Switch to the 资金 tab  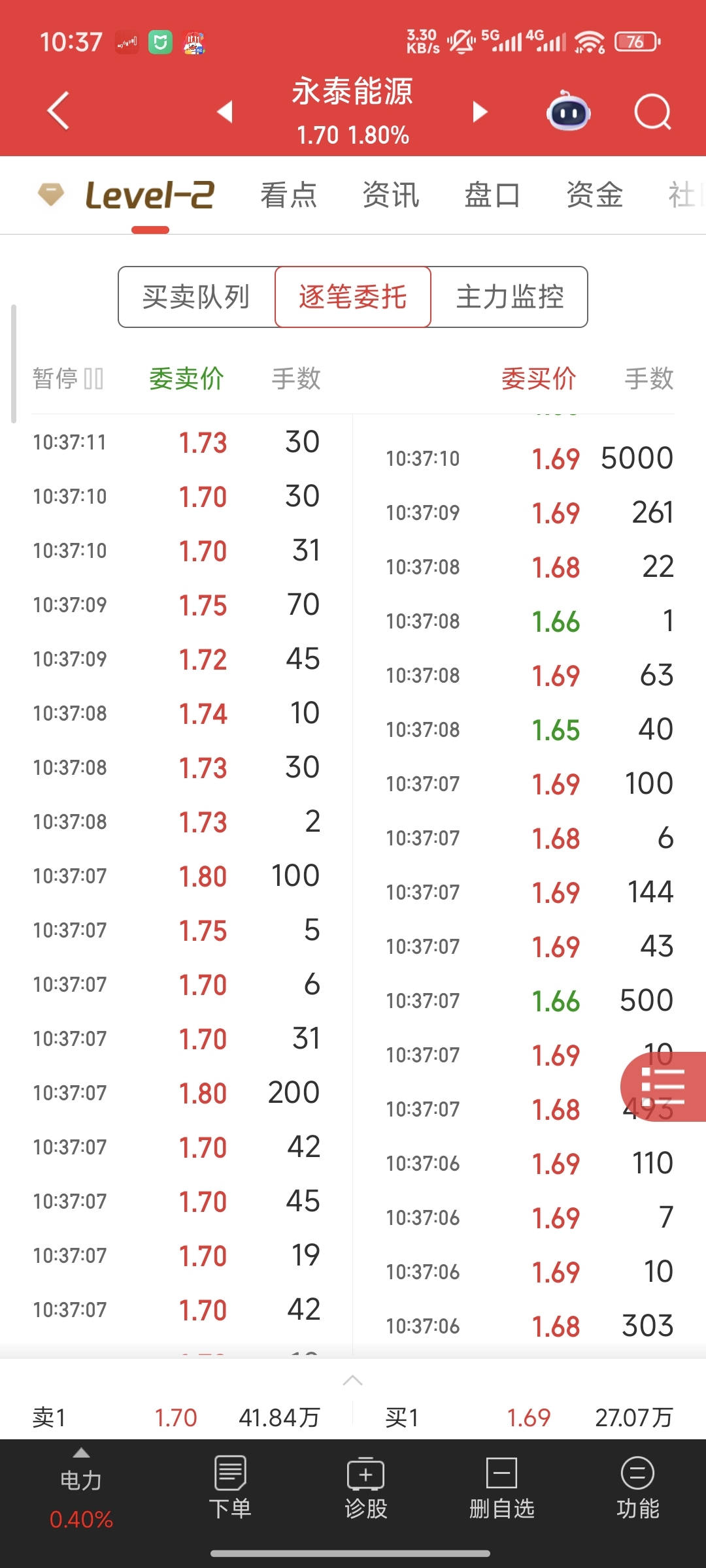pos(594,195)
